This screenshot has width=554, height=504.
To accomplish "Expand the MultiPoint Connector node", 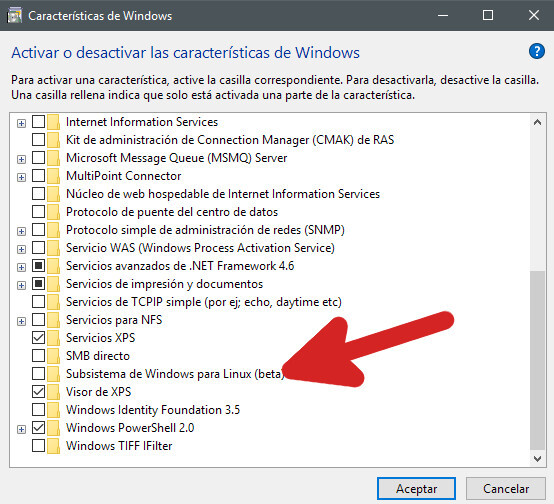I will [x=21, y=177].
